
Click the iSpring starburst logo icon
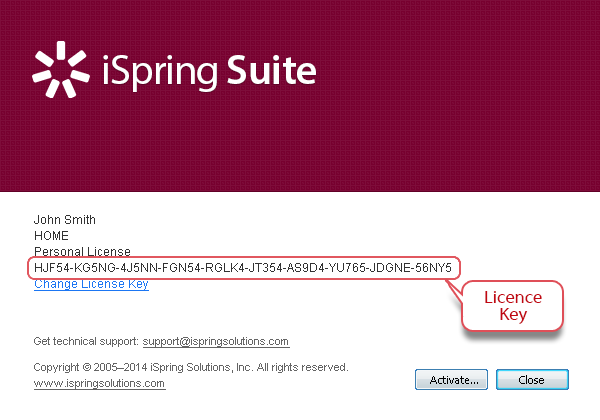click(61, 69)
